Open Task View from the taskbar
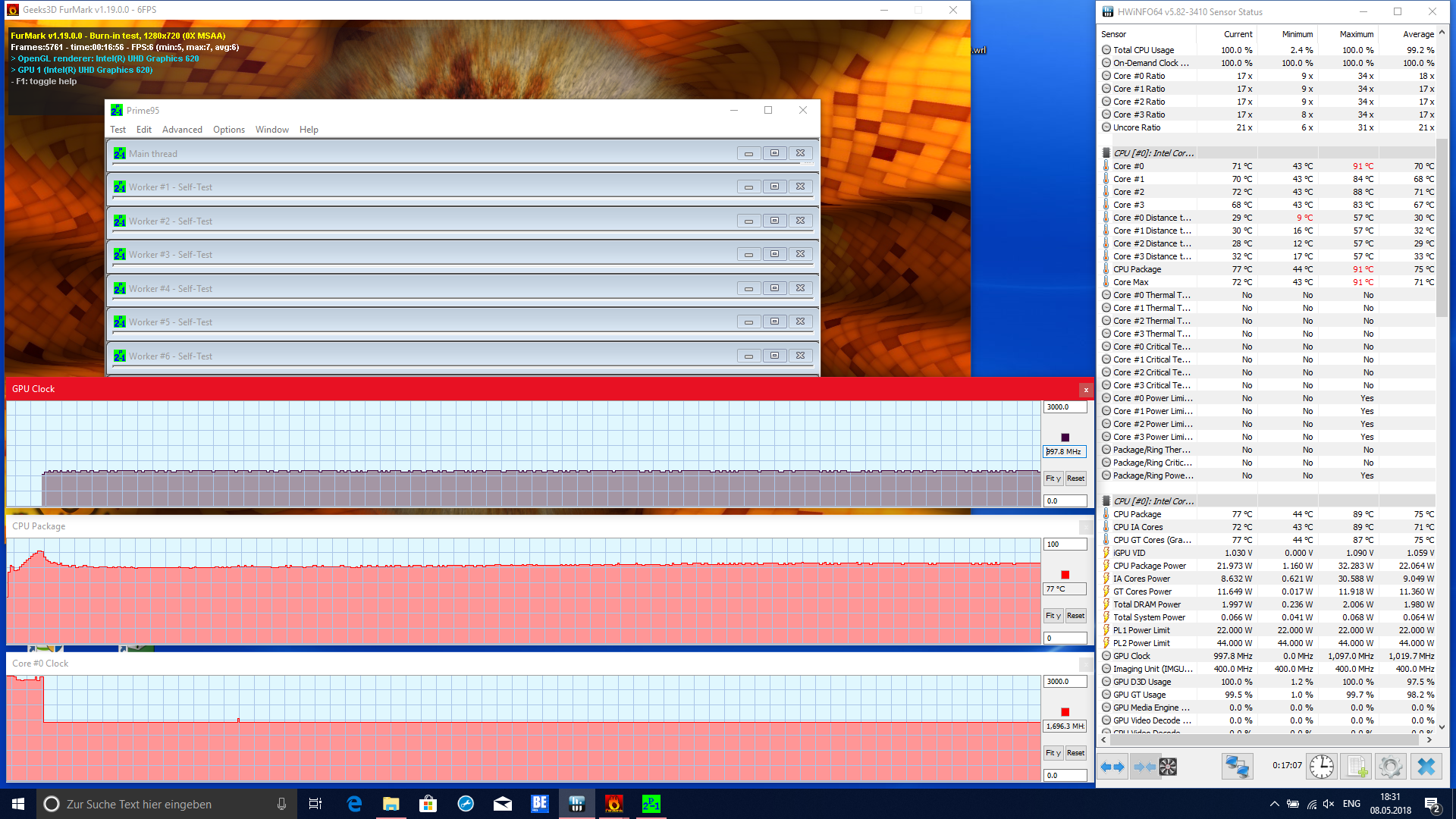The height and width of the screenshot is (819, 1456). [x=315, y=804]
